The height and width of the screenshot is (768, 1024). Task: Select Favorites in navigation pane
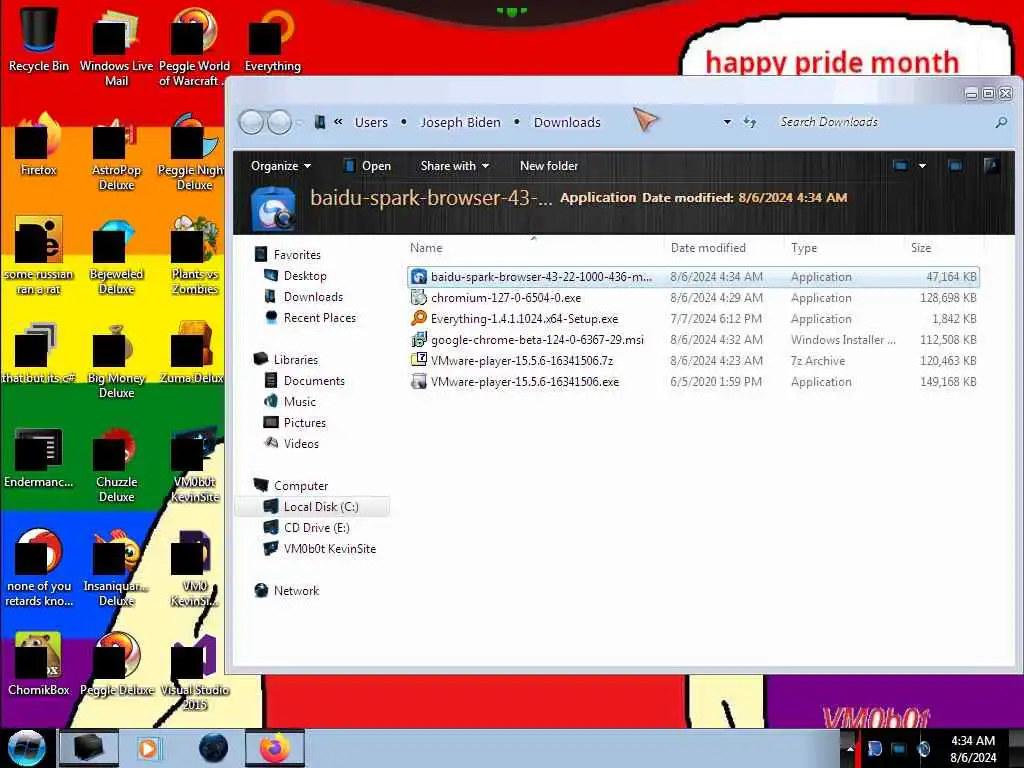point(288,255)
